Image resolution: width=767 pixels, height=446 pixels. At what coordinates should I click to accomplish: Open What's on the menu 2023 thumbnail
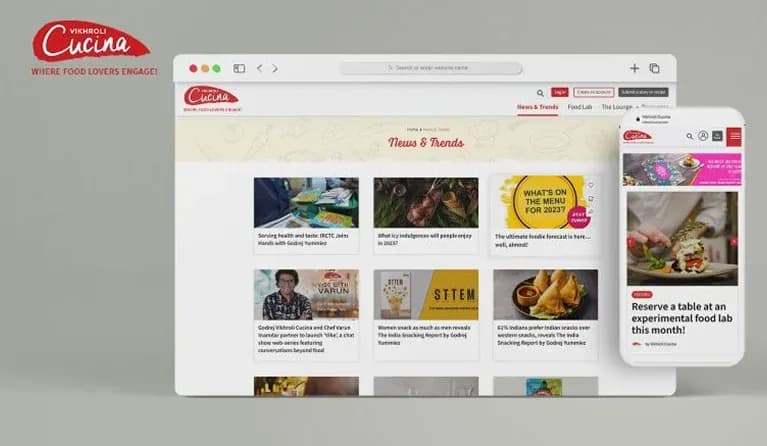click(542, 202)
